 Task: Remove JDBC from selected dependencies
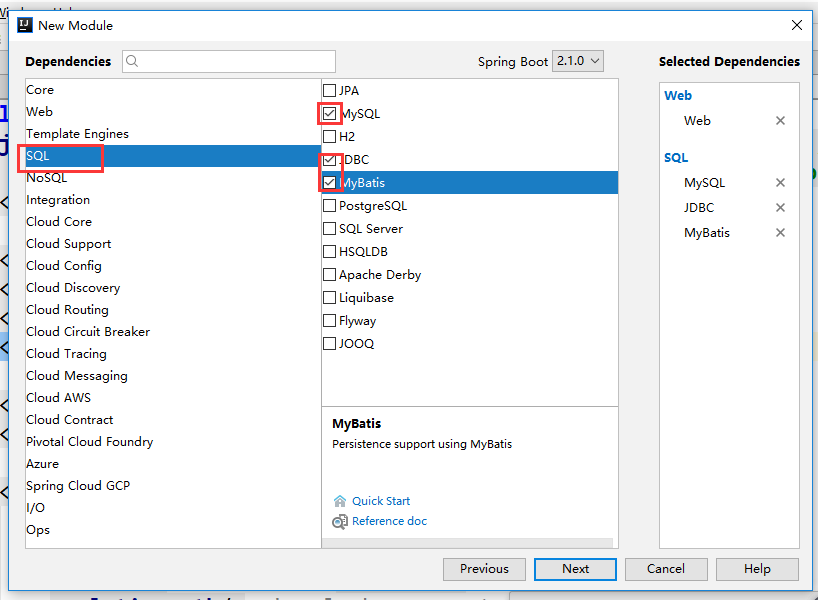[780, 208]
